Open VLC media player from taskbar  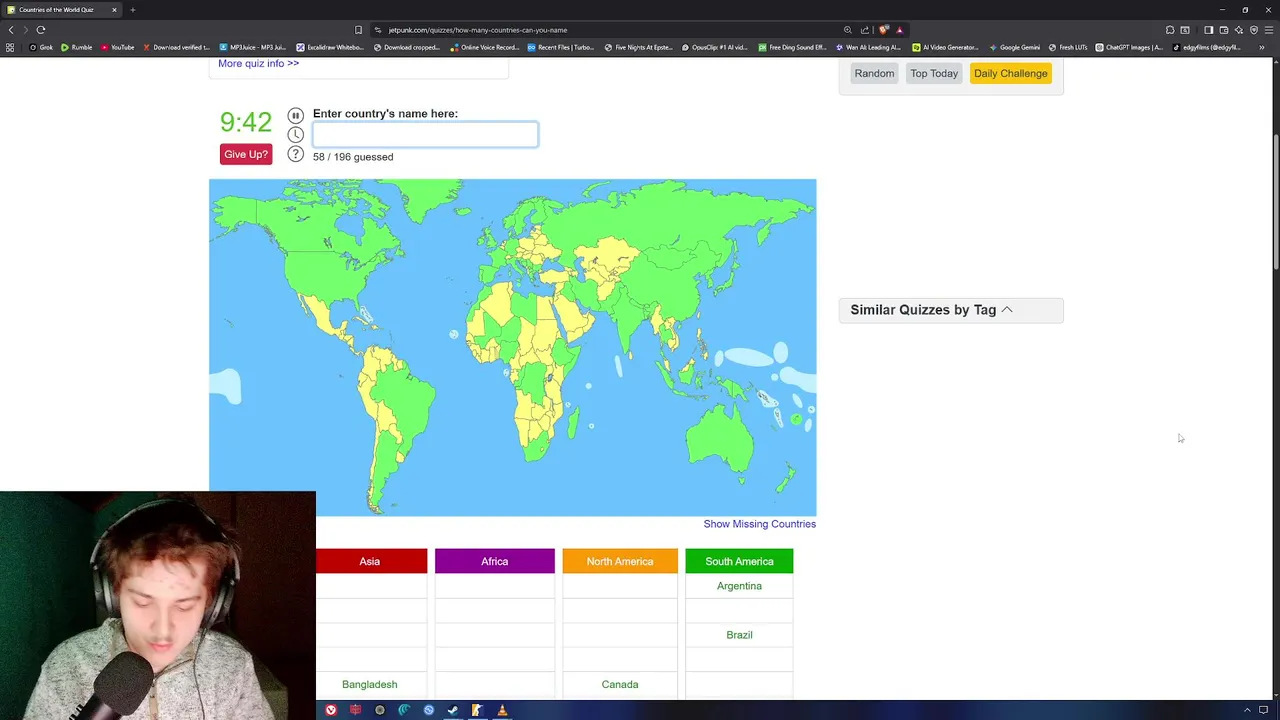pos(502,710)
